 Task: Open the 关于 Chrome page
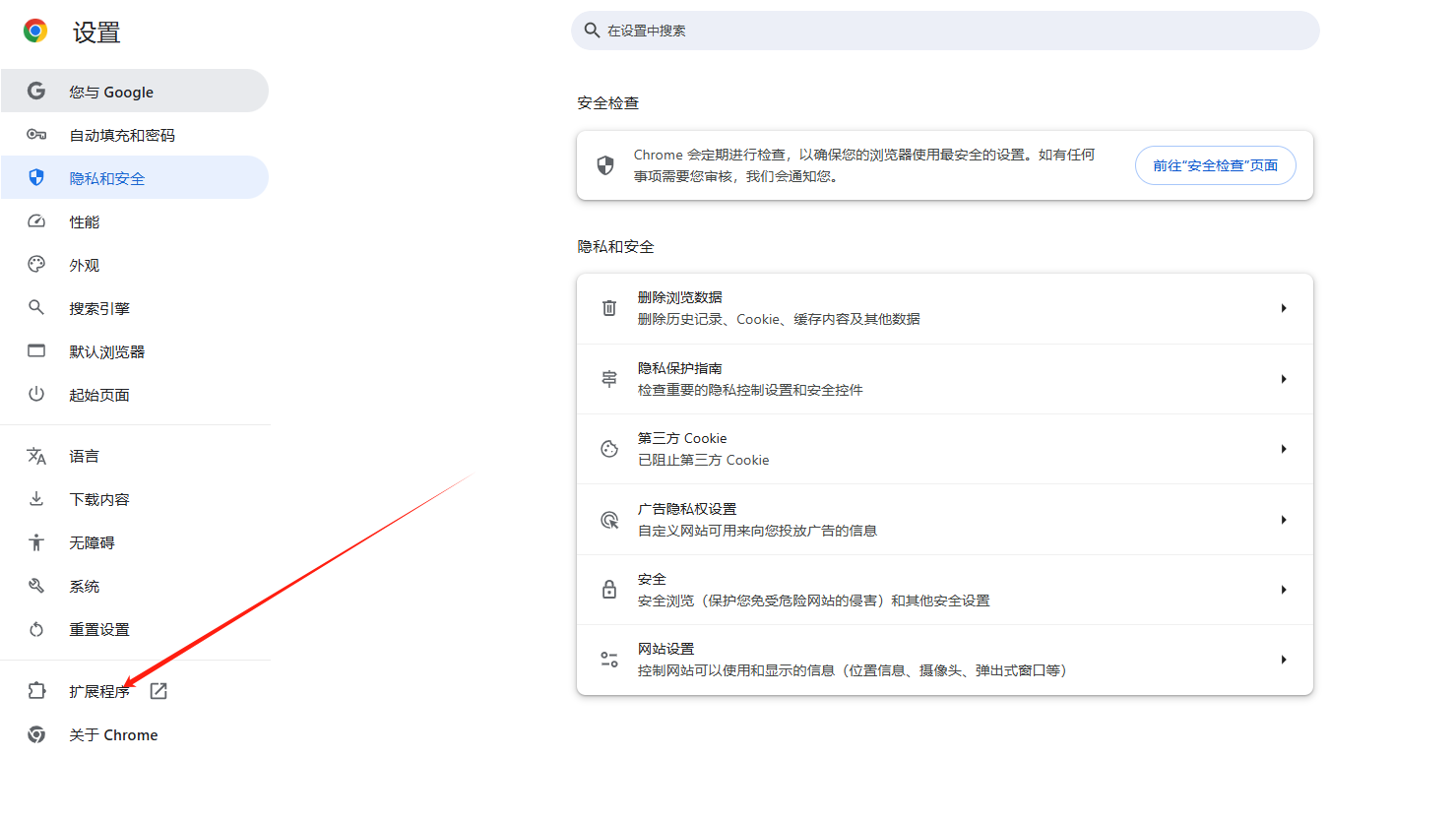tap(134, 734)
